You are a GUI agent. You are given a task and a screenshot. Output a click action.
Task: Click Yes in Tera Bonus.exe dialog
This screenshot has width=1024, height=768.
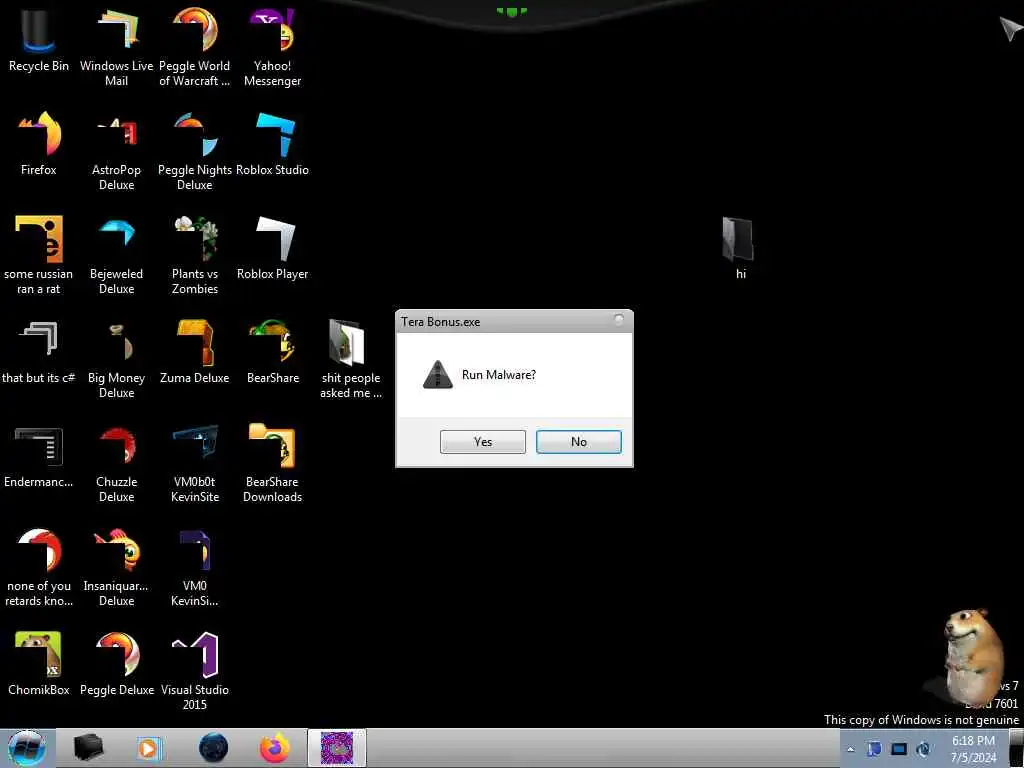pyautogui.click(x=483, y=441)
